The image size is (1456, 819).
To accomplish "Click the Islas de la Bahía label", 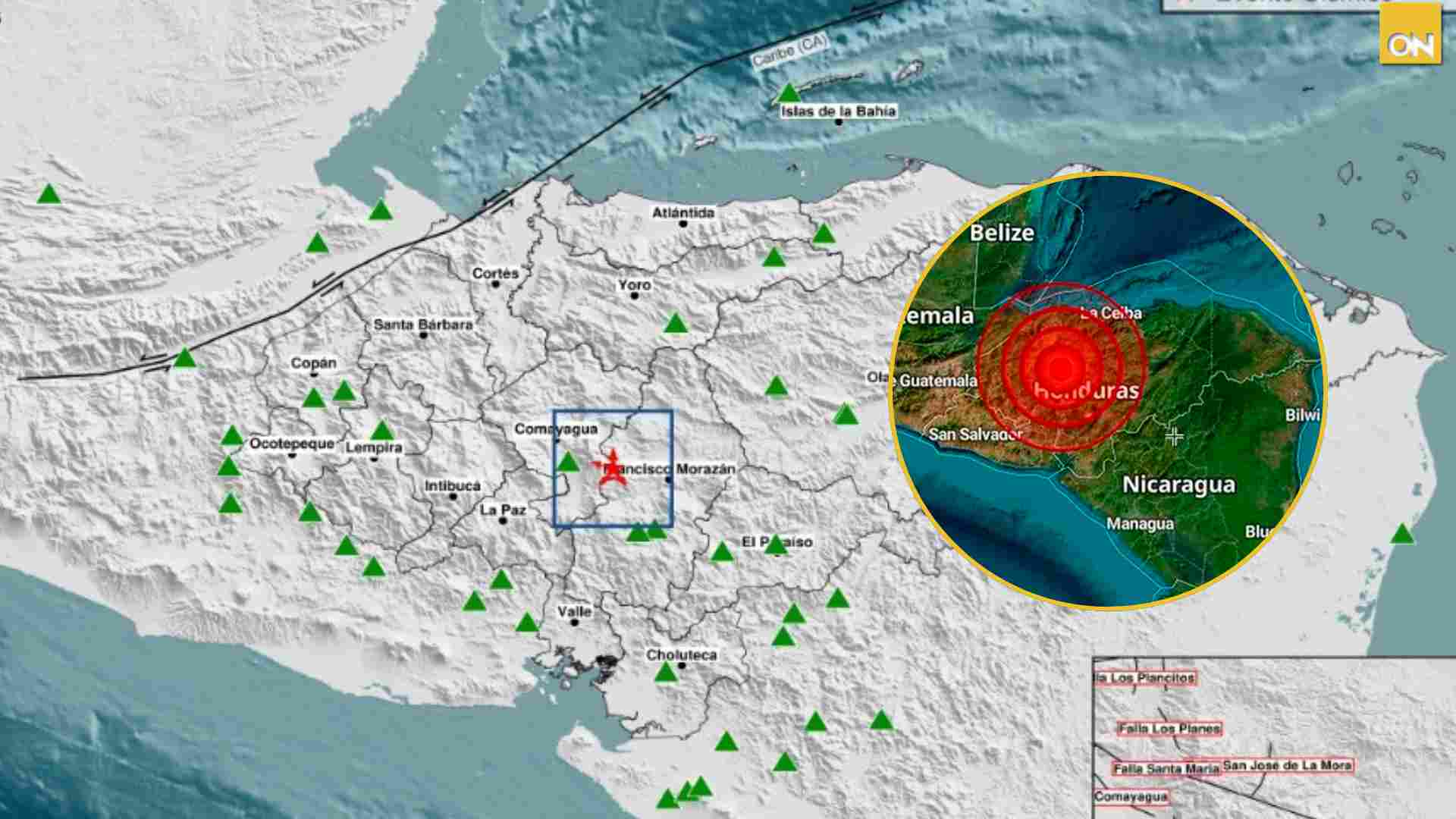I will tap(838, 111).
